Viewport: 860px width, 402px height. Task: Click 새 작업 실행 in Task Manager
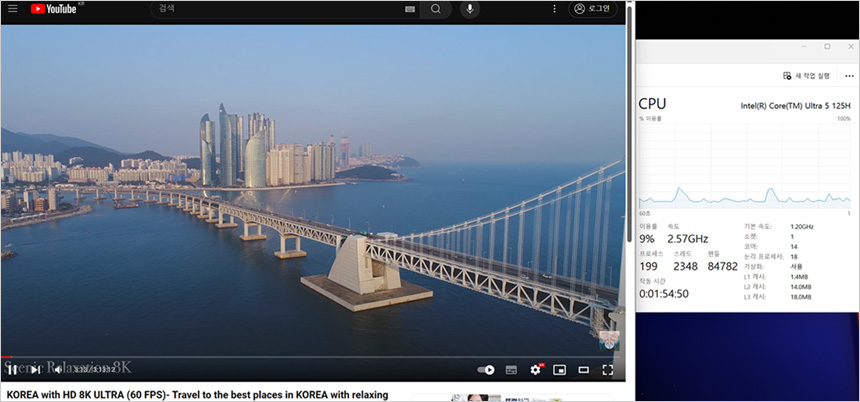[806, 76]
